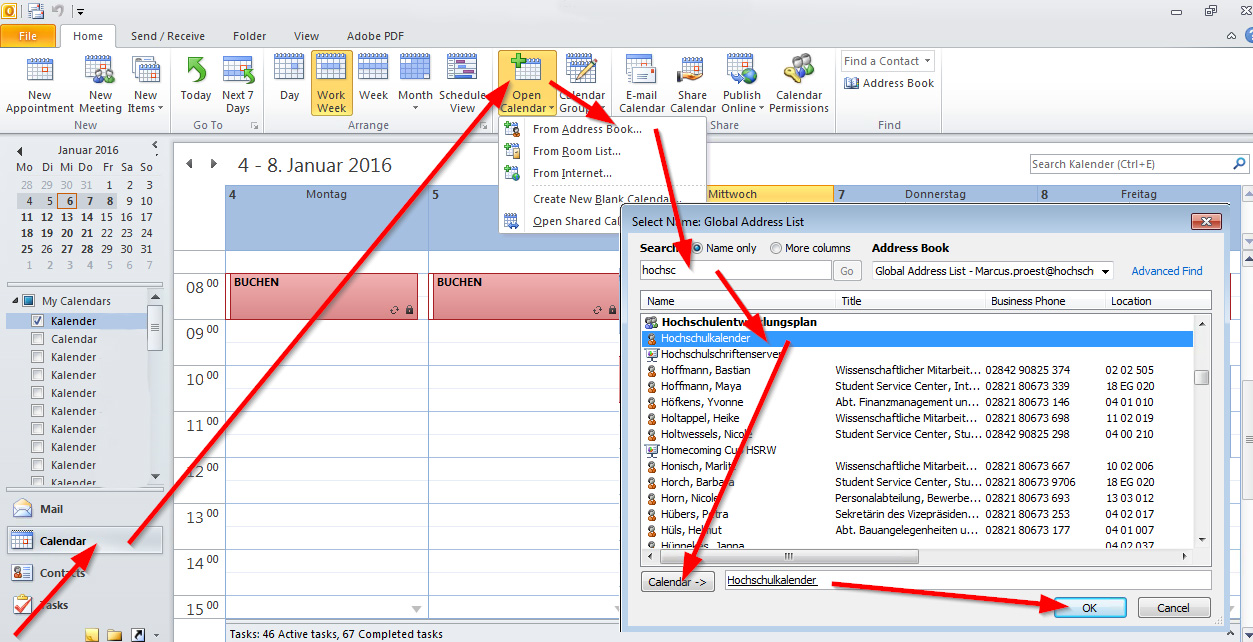Switch to the Folder tab

(x=250, y=36)
